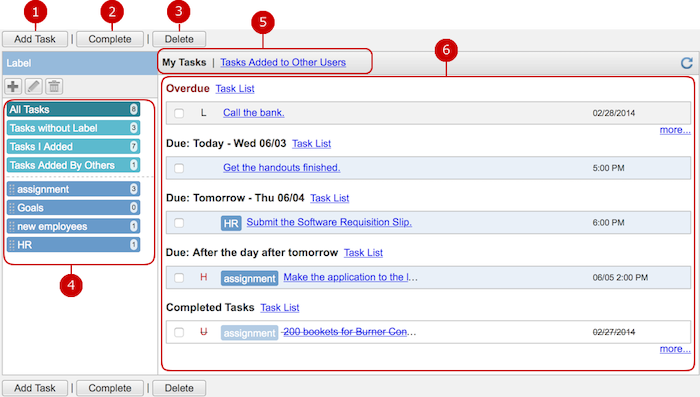The image size is (700, 397).
Task: Click more... link under Completed Tasks
Action: [675, 349]
